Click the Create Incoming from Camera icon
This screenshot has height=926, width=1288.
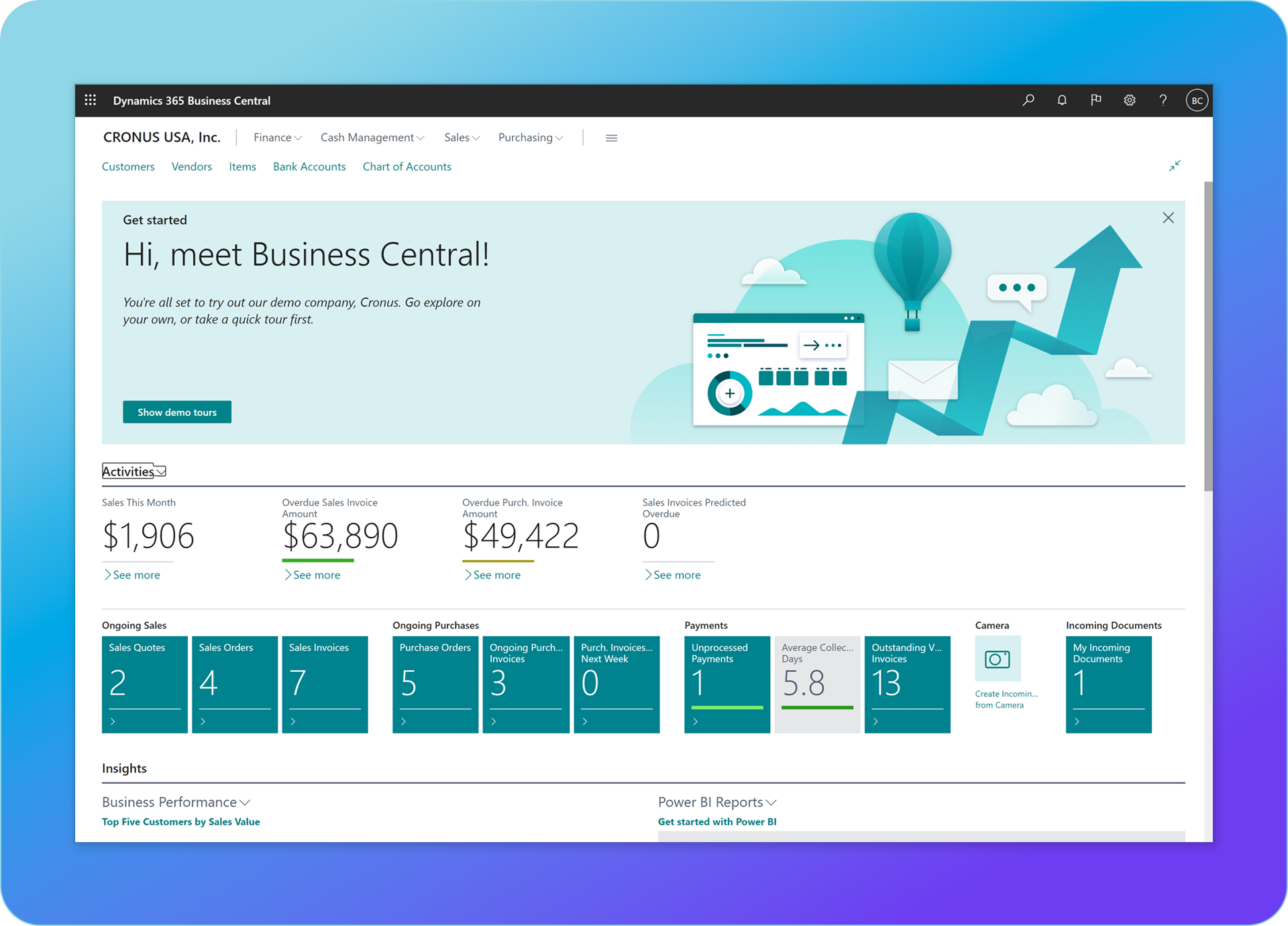[x=998, y=659]
